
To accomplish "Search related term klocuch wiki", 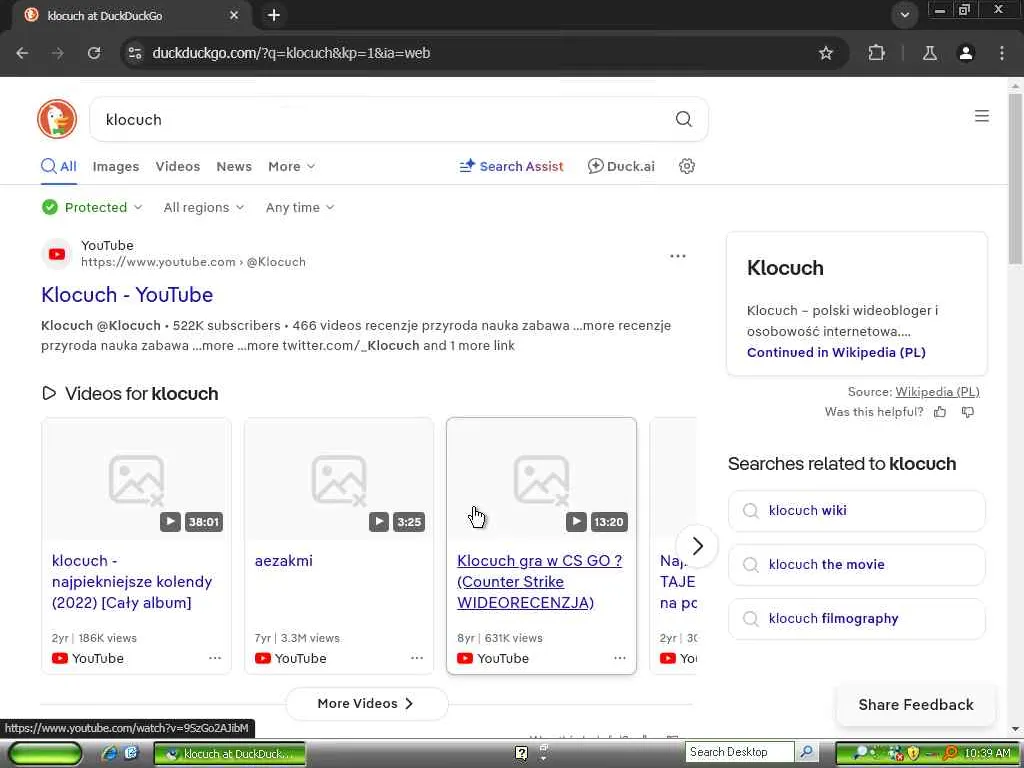I will pos(856,511).
